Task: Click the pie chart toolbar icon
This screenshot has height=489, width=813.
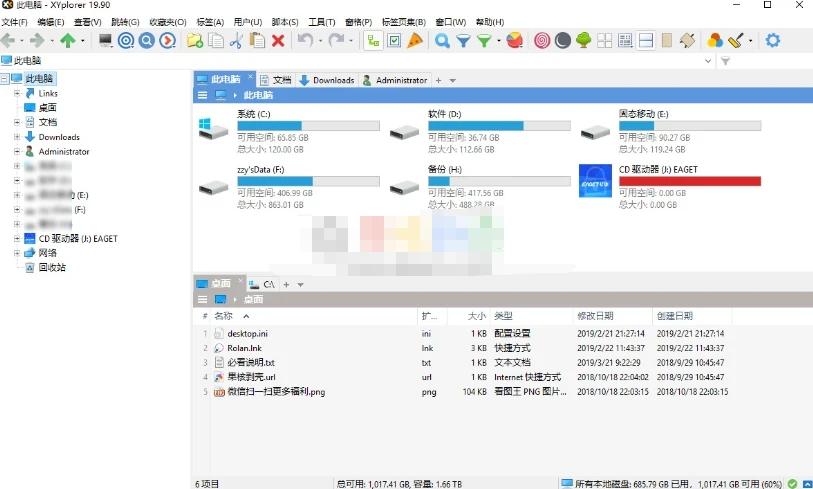Action: point(514,40)
